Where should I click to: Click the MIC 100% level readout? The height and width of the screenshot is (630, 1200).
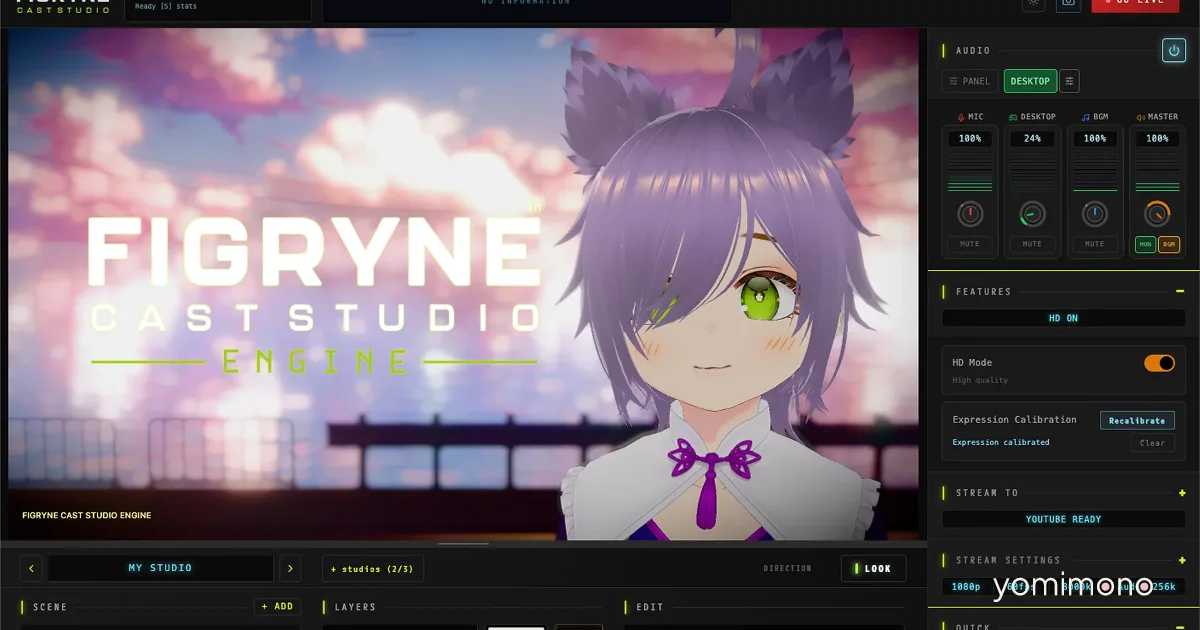coord(970,139)
